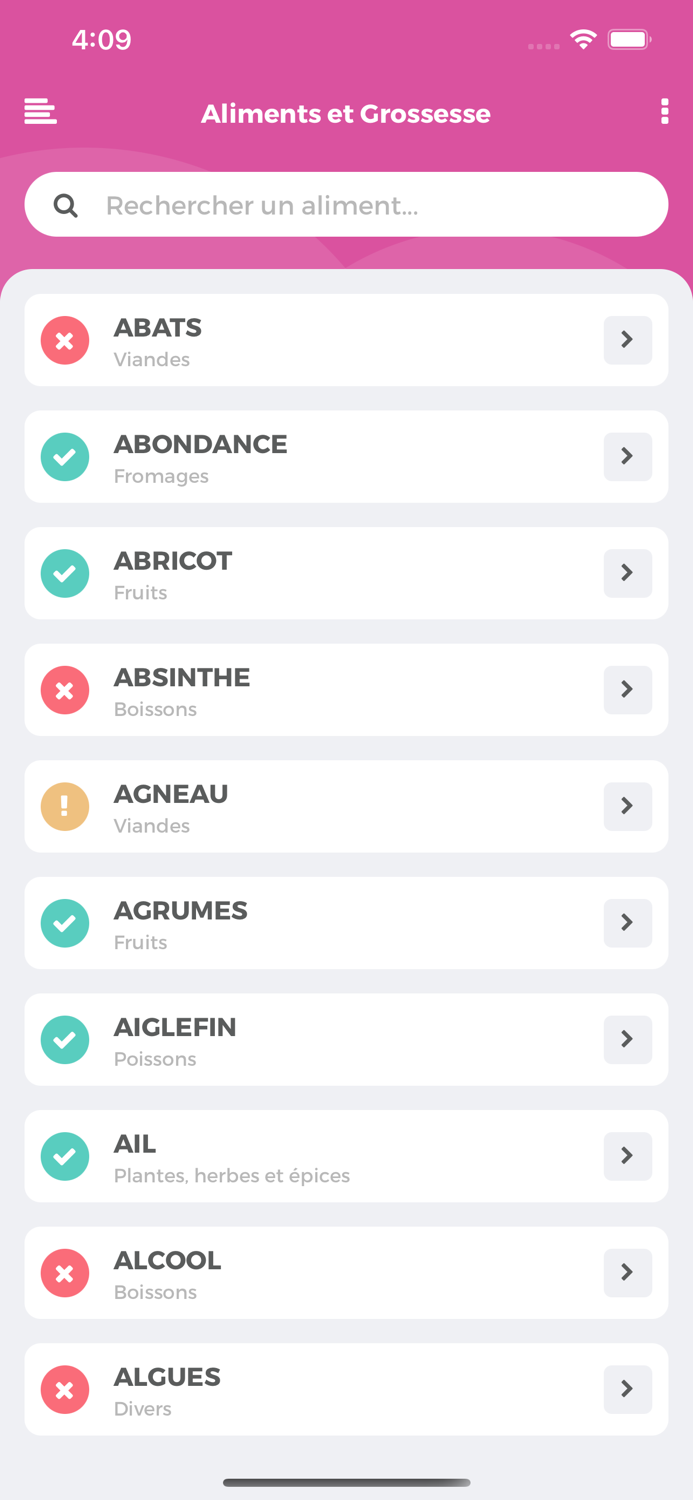
Task: Tap the Wi-Fi status icon
Action: tap(583, 40)
